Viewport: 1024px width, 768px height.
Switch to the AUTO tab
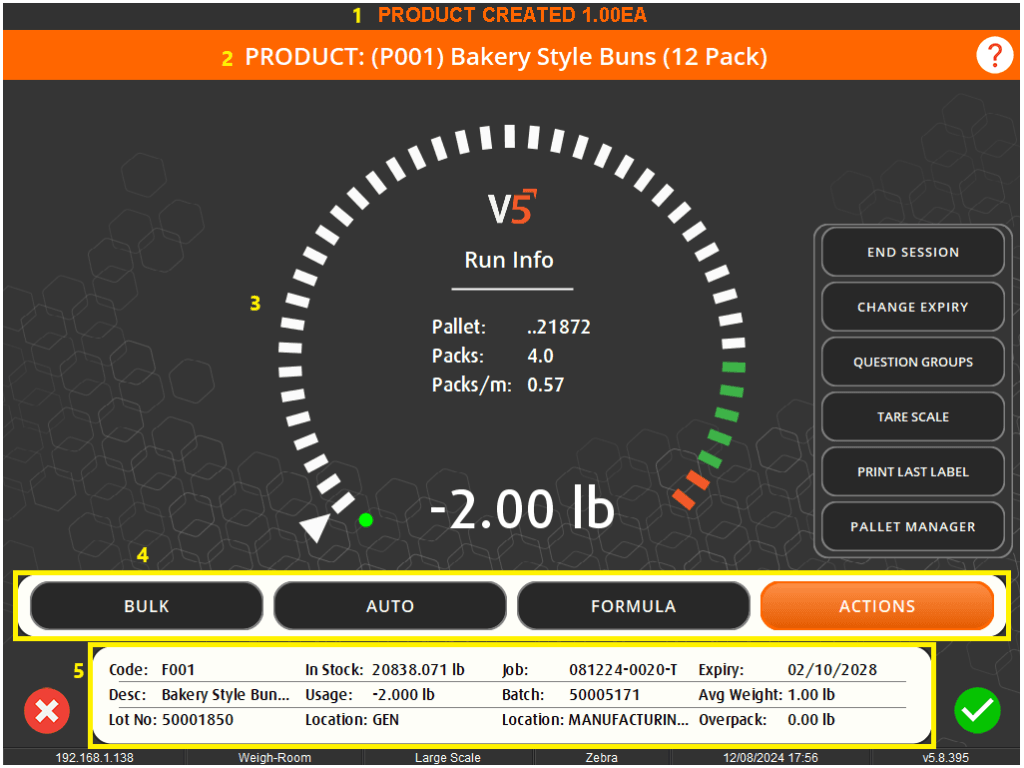pos(389,605)
